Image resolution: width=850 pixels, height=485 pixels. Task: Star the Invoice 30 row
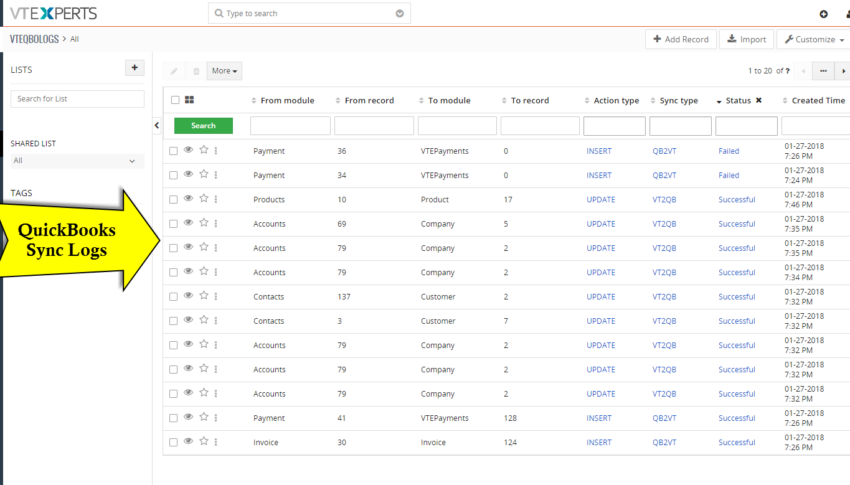click(x=204, y=441)
